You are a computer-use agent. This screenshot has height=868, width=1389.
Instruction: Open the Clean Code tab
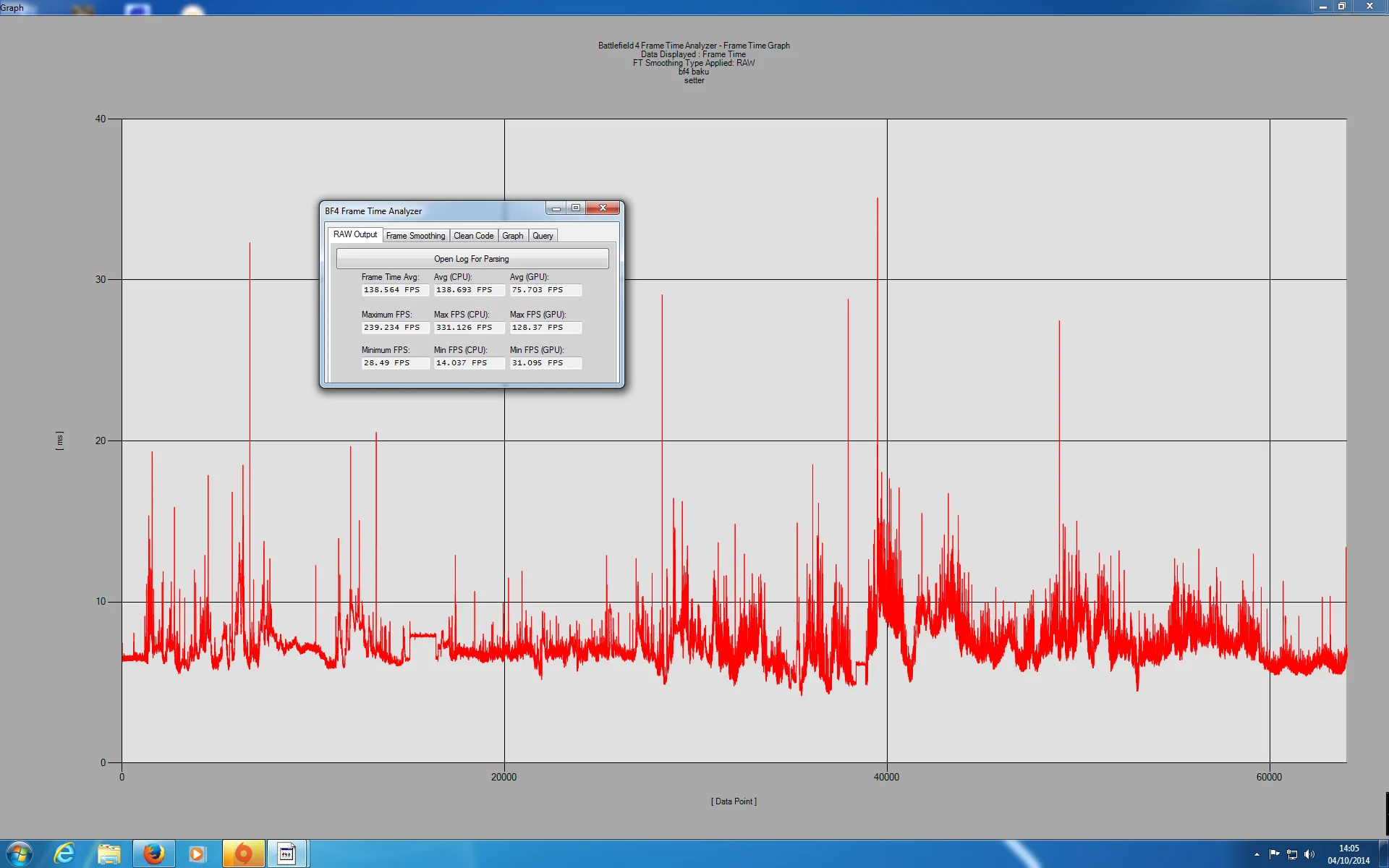474,236
